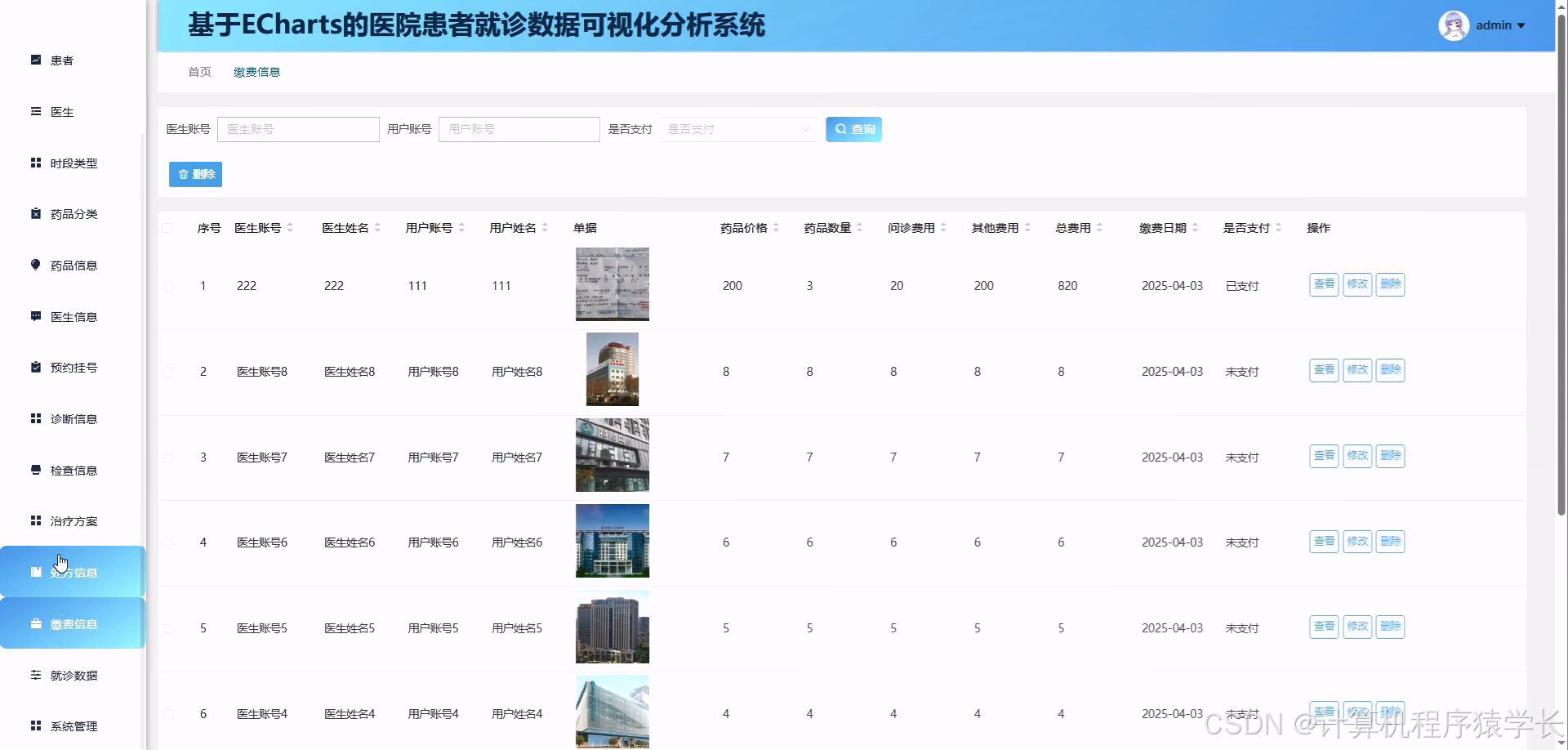Check the select-all checkbox in table header
This screenshot has width=1568, height=750.
coord(169,228)
